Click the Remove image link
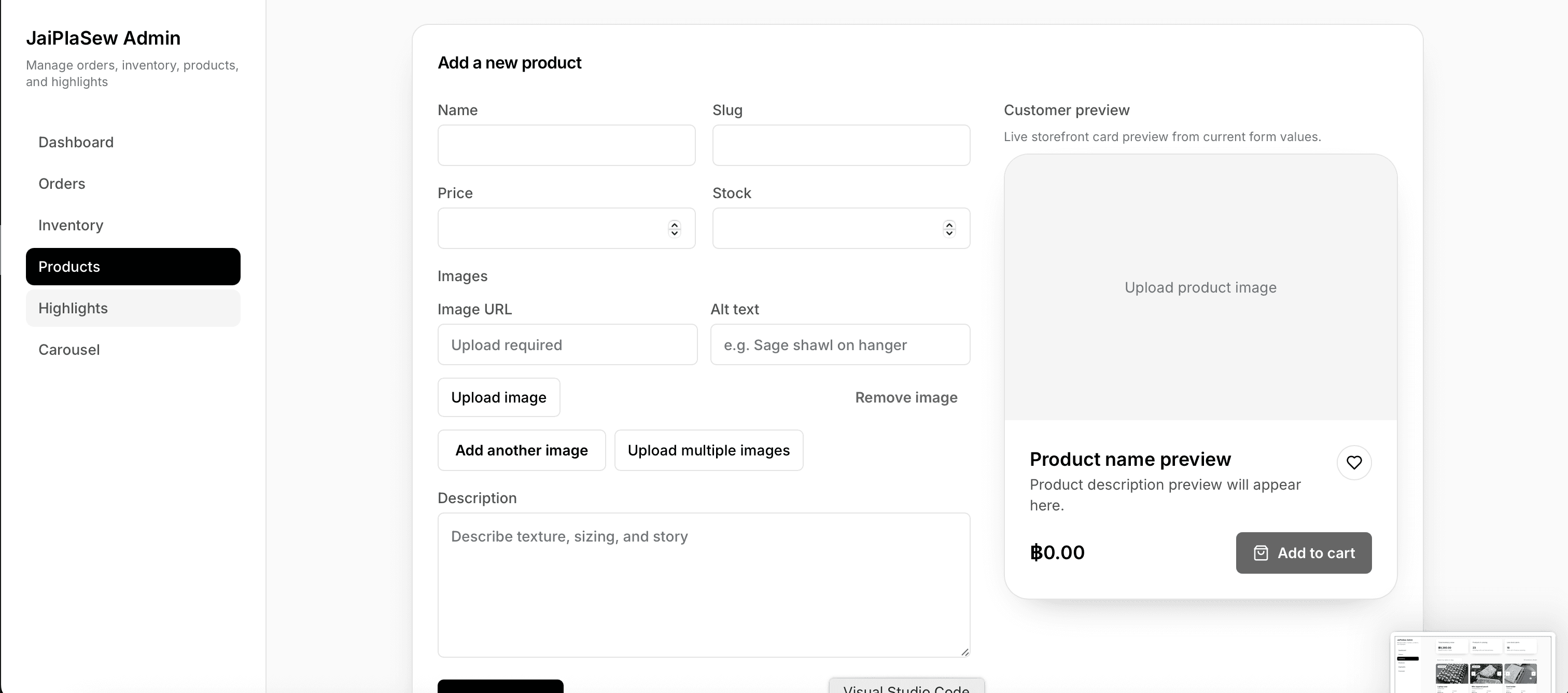The width and height of the screenshot is (1568, 693). pyautogui.click(x=906, y=398)
